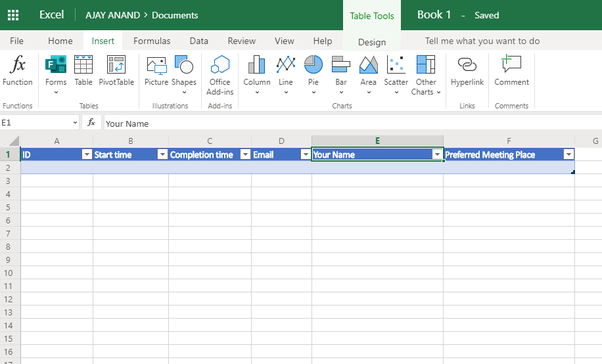The height and width of the screenshot is (364, 602).
Task: Open the Table Tools Design tab
Action: [x=372, y=42]
